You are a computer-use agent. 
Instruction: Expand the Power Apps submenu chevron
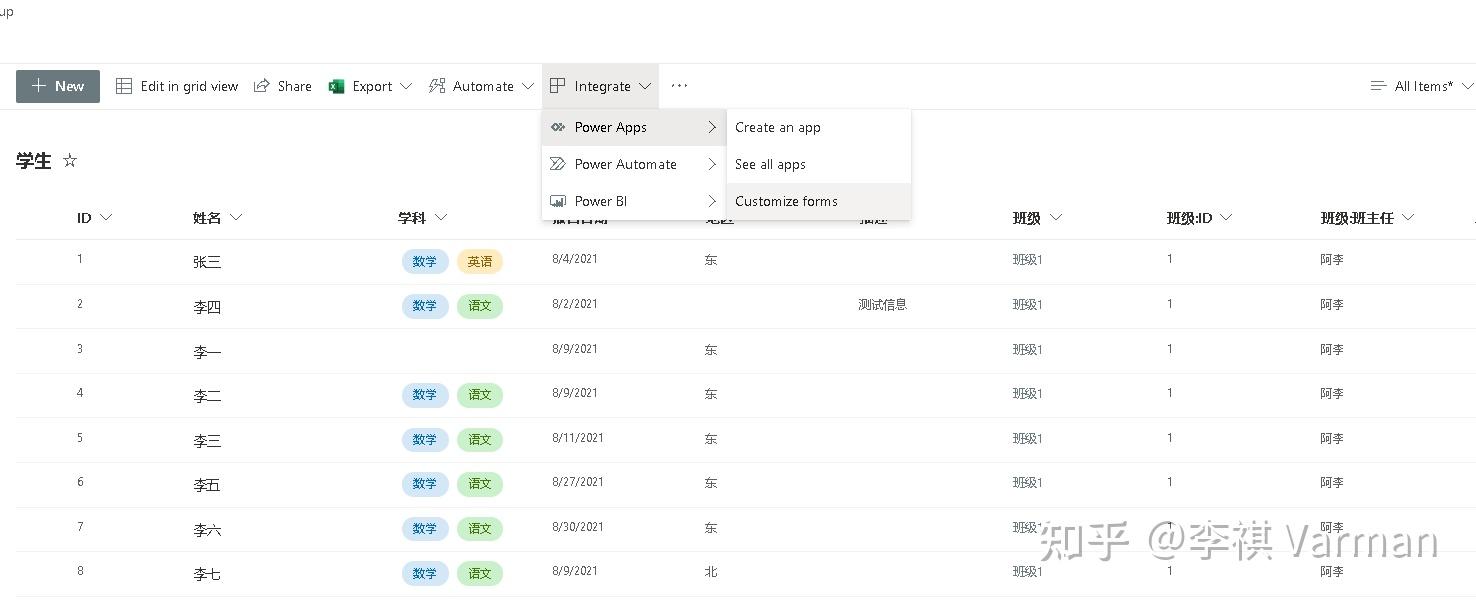tap(712, 127)
